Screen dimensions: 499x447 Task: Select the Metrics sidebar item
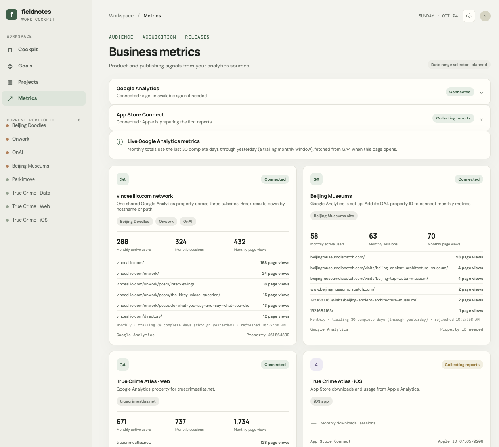coord(44,98)
